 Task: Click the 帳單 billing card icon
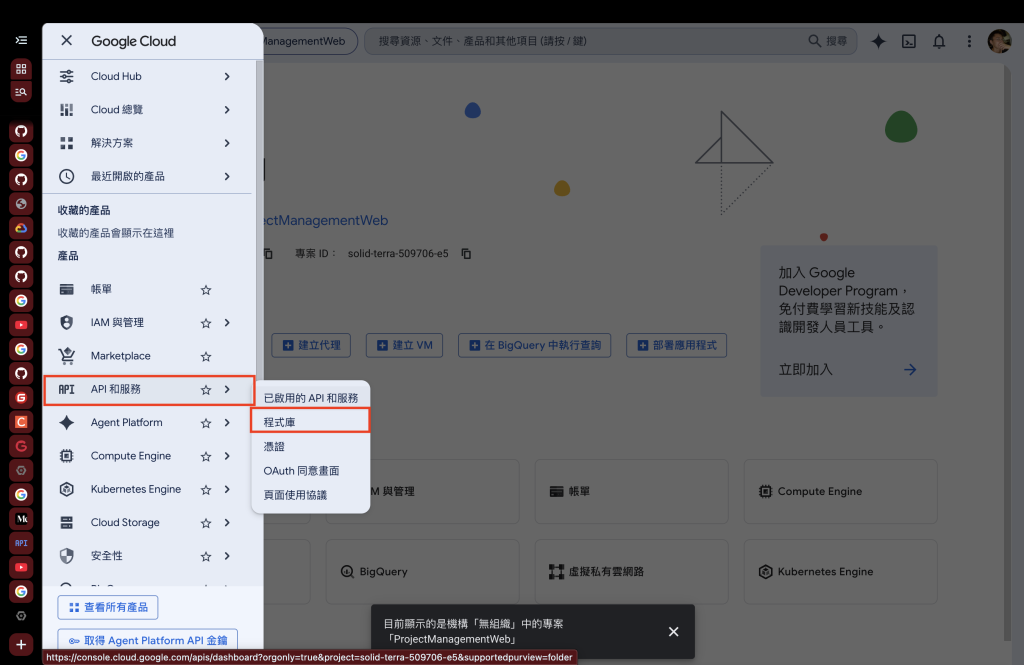(x=67, y=289)
